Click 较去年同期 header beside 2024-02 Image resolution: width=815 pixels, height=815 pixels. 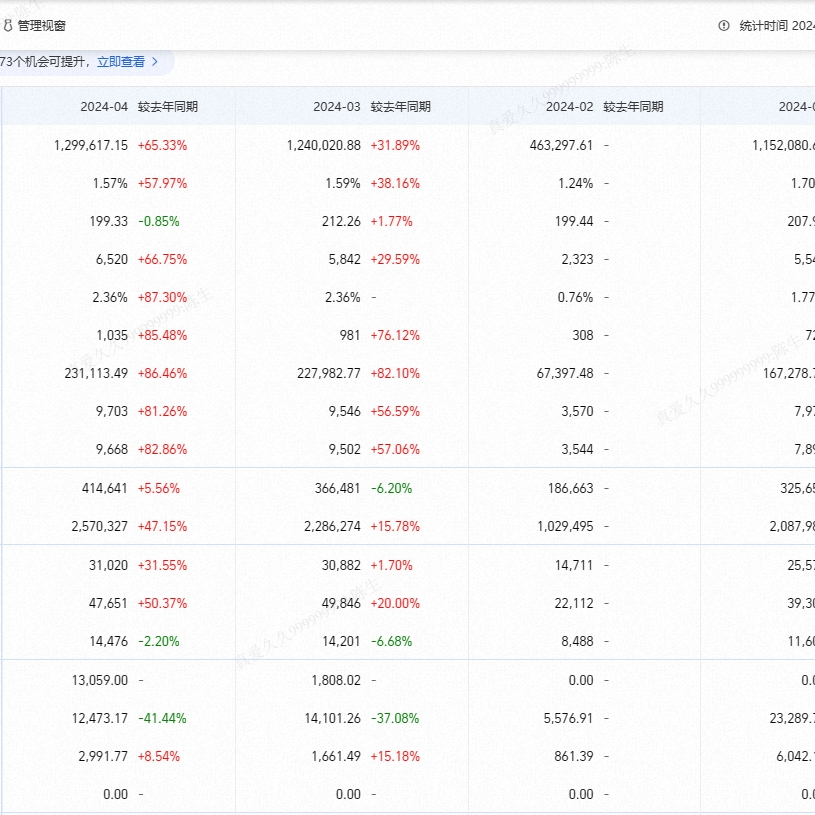pyautogui.click(x=633, y=107)
